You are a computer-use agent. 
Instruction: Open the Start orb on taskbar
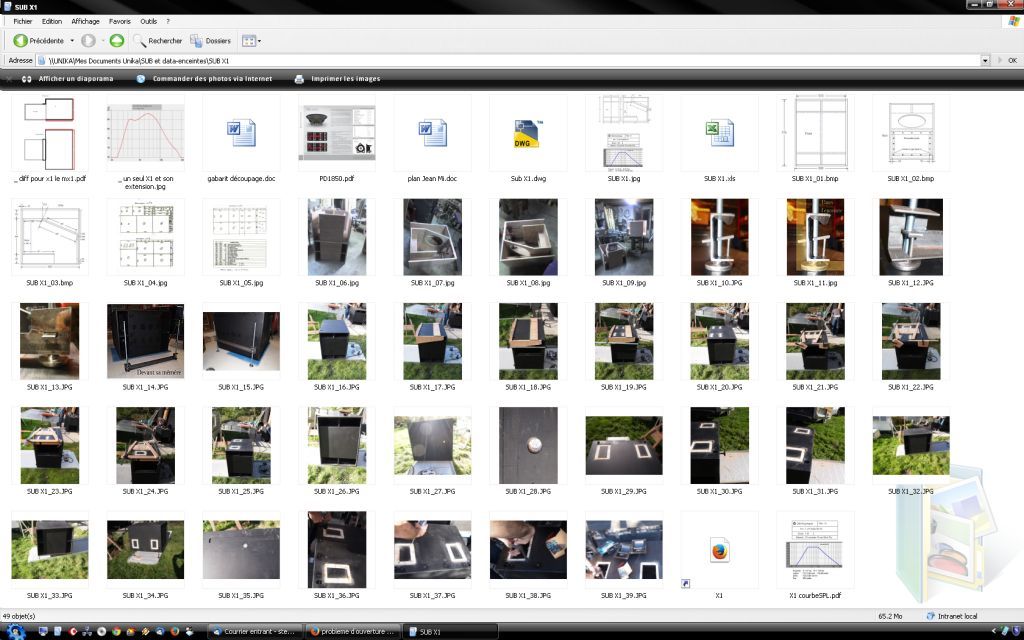[15, 632]
